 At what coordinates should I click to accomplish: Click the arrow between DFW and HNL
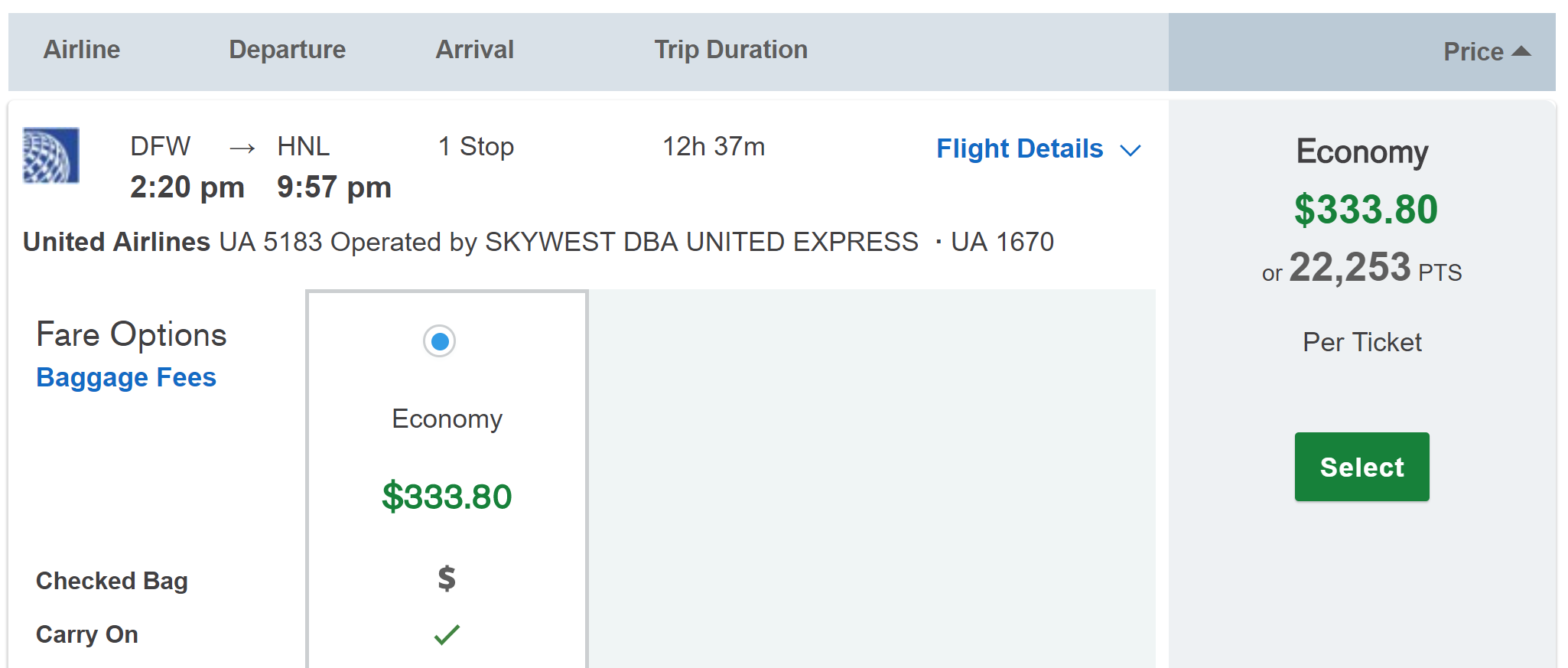[242, 148]
